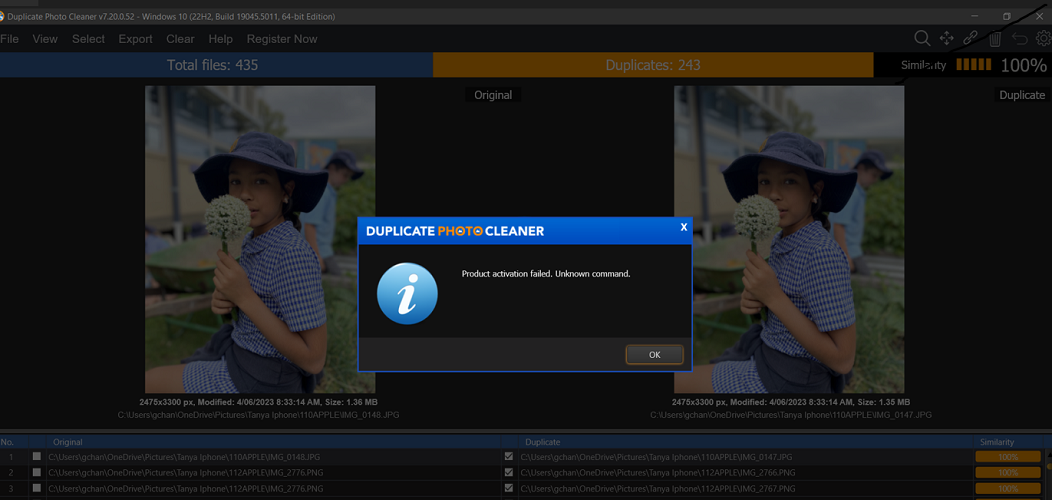This screenshot has width=1052, height=500.
Task: Click the chain link icon in toolbar
Action: pos(970,38)
